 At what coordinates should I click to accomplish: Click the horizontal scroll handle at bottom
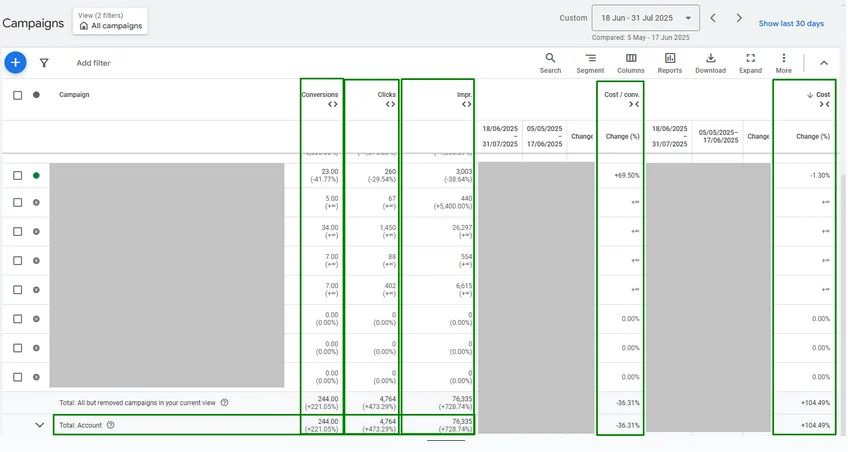tap(446, 440)
